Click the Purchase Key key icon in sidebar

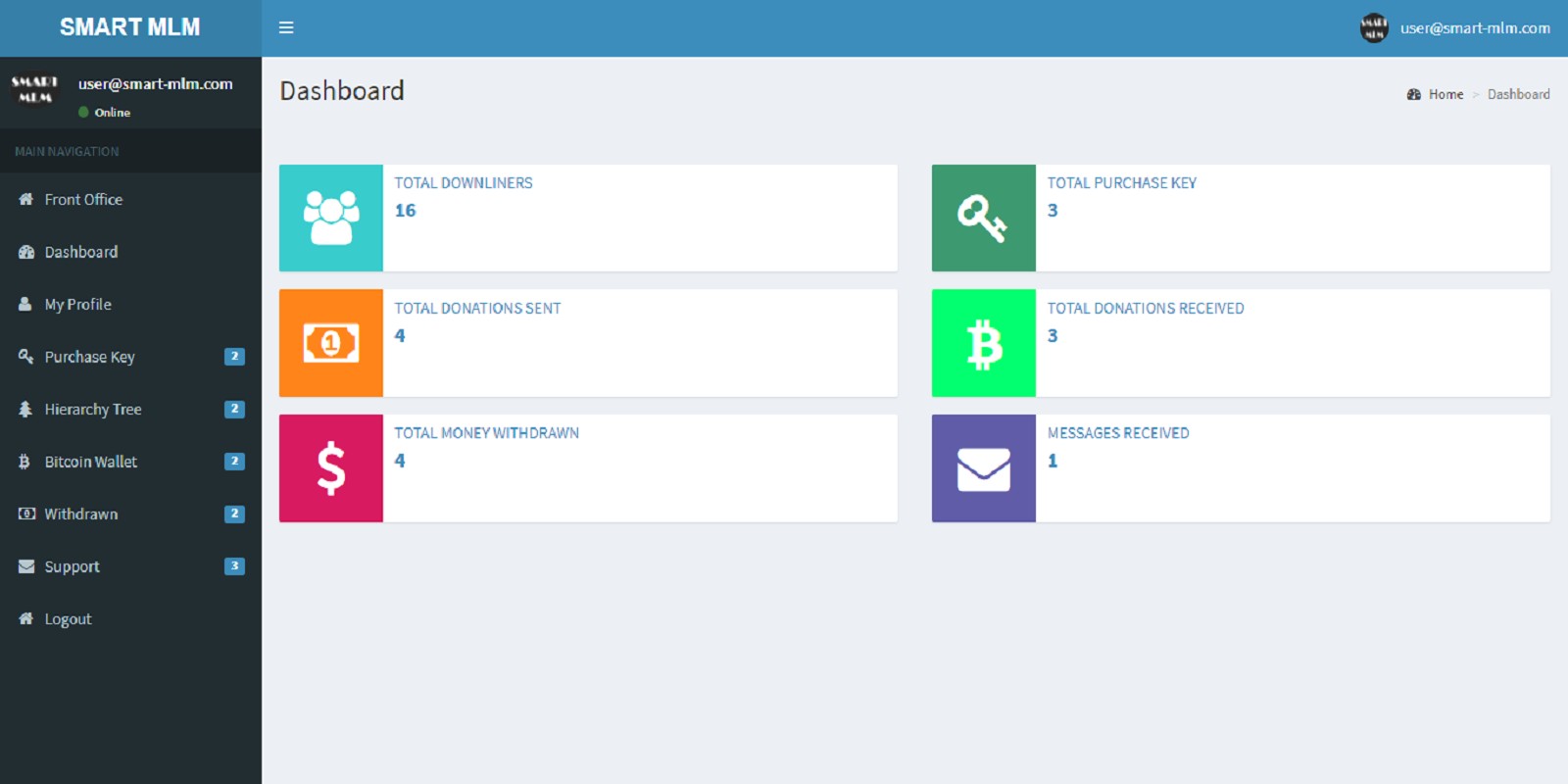[26, 357]
